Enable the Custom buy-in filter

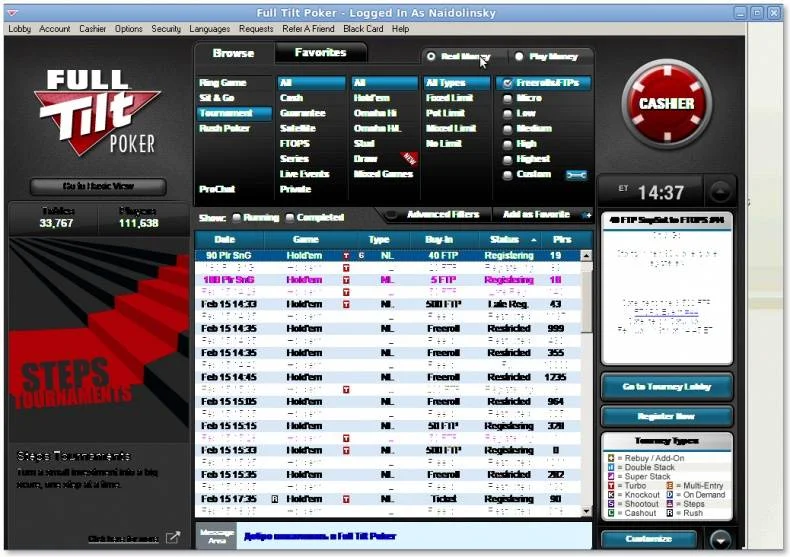pos(508,175)
